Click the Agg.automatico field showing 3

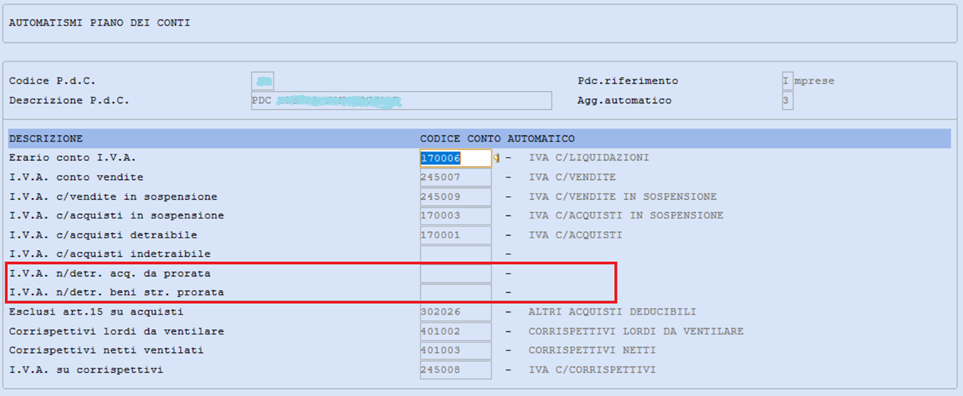coord(787,101)
